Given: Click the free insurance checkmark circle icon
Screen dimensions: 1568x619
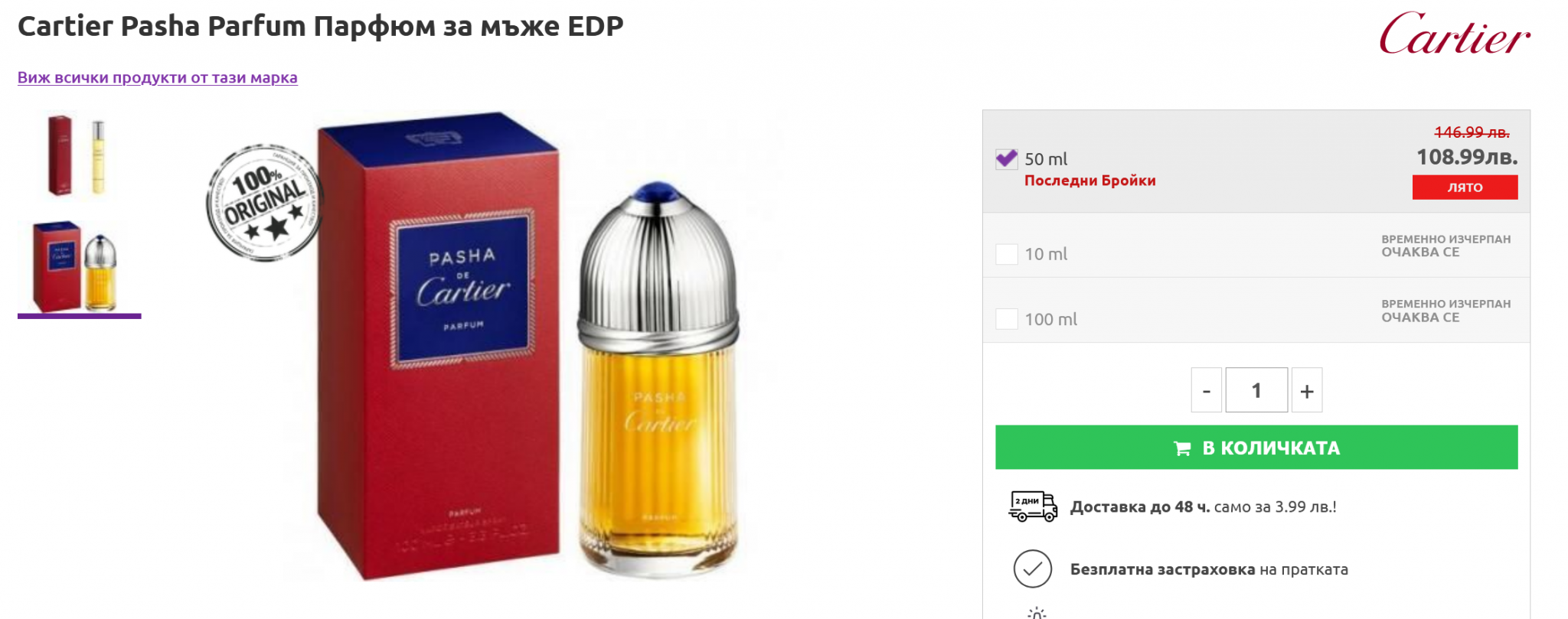Looking at the screenshot, I should (1032, 569).
